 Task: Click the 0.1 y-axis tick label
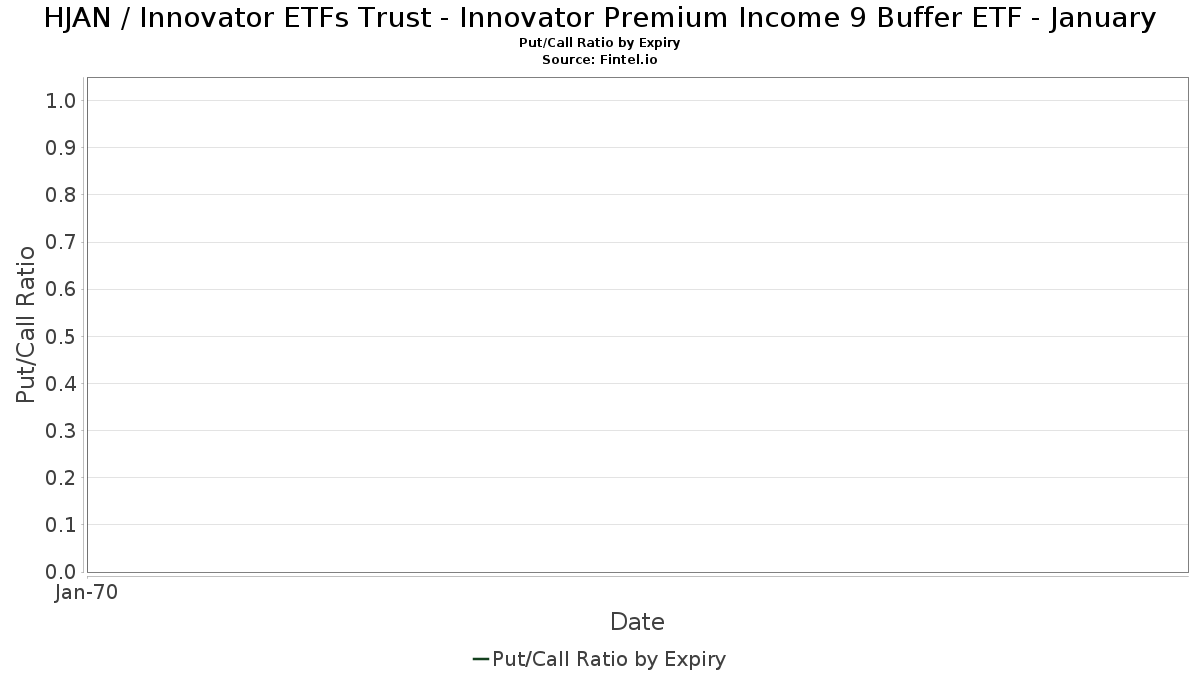(62, 524)
